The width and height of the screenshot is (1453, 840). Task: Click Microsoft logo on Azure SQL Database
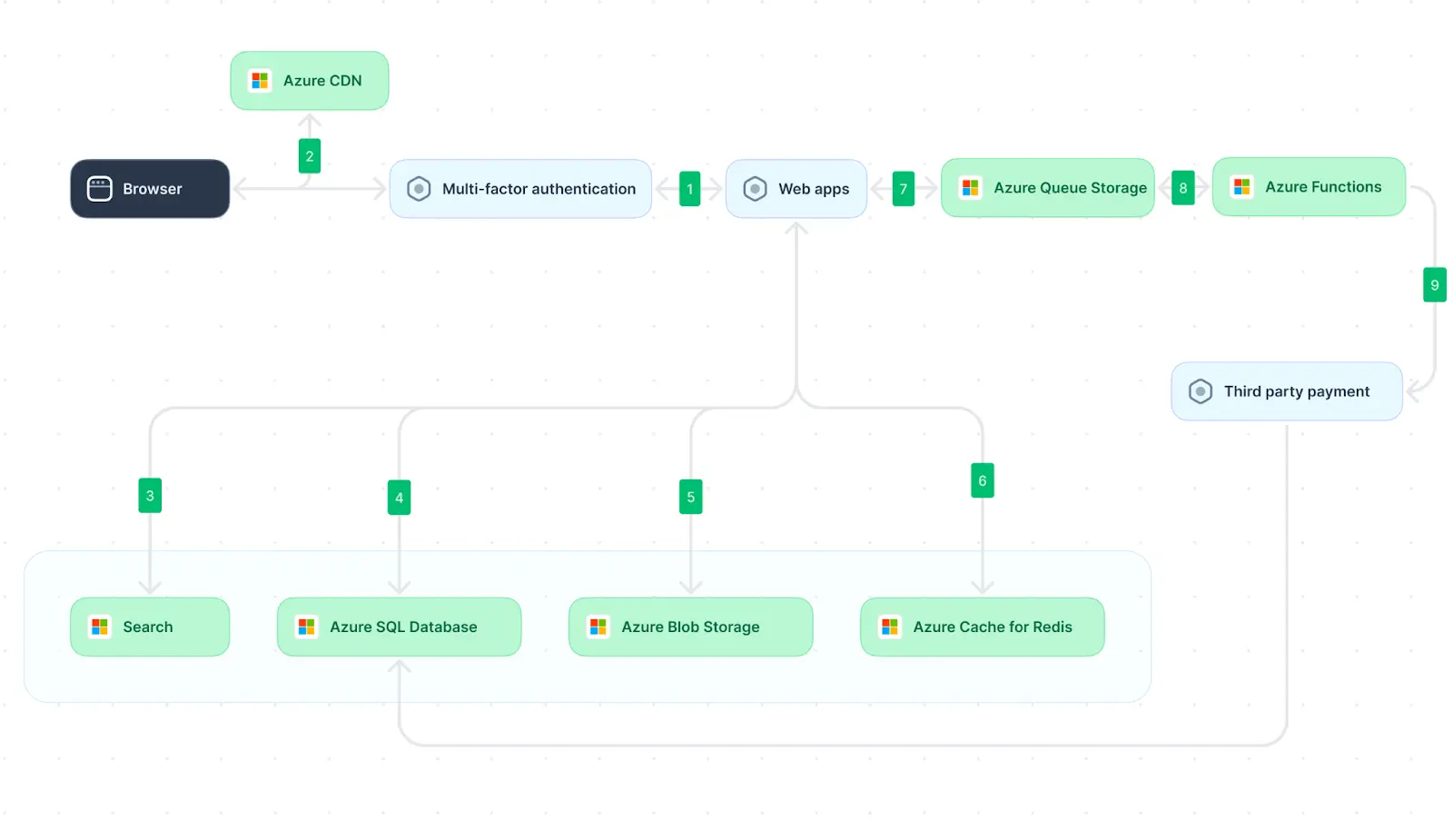pos(306,627)
